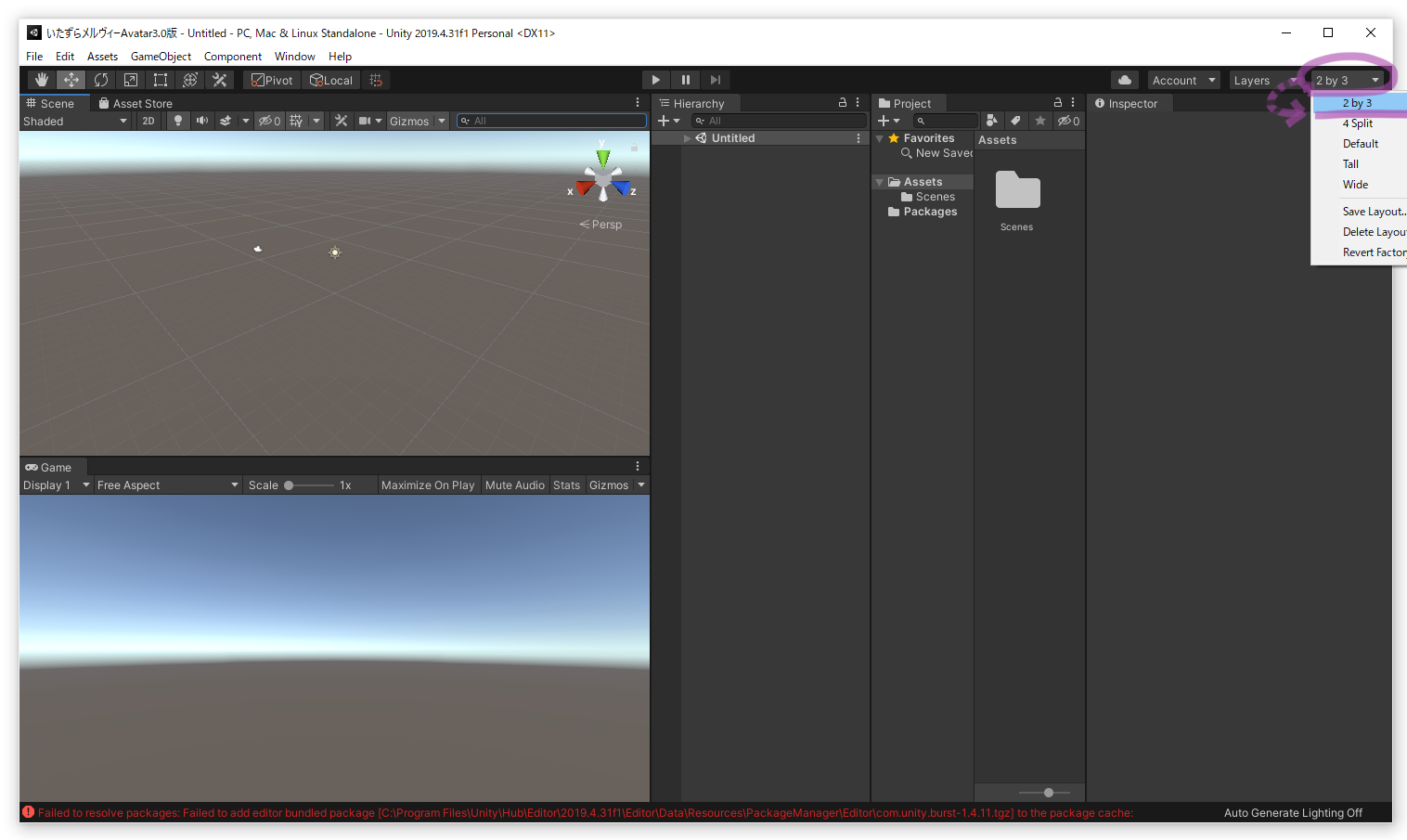1407x840 pixels.
Task: Open Project create (+) menu
Action: 888,121
